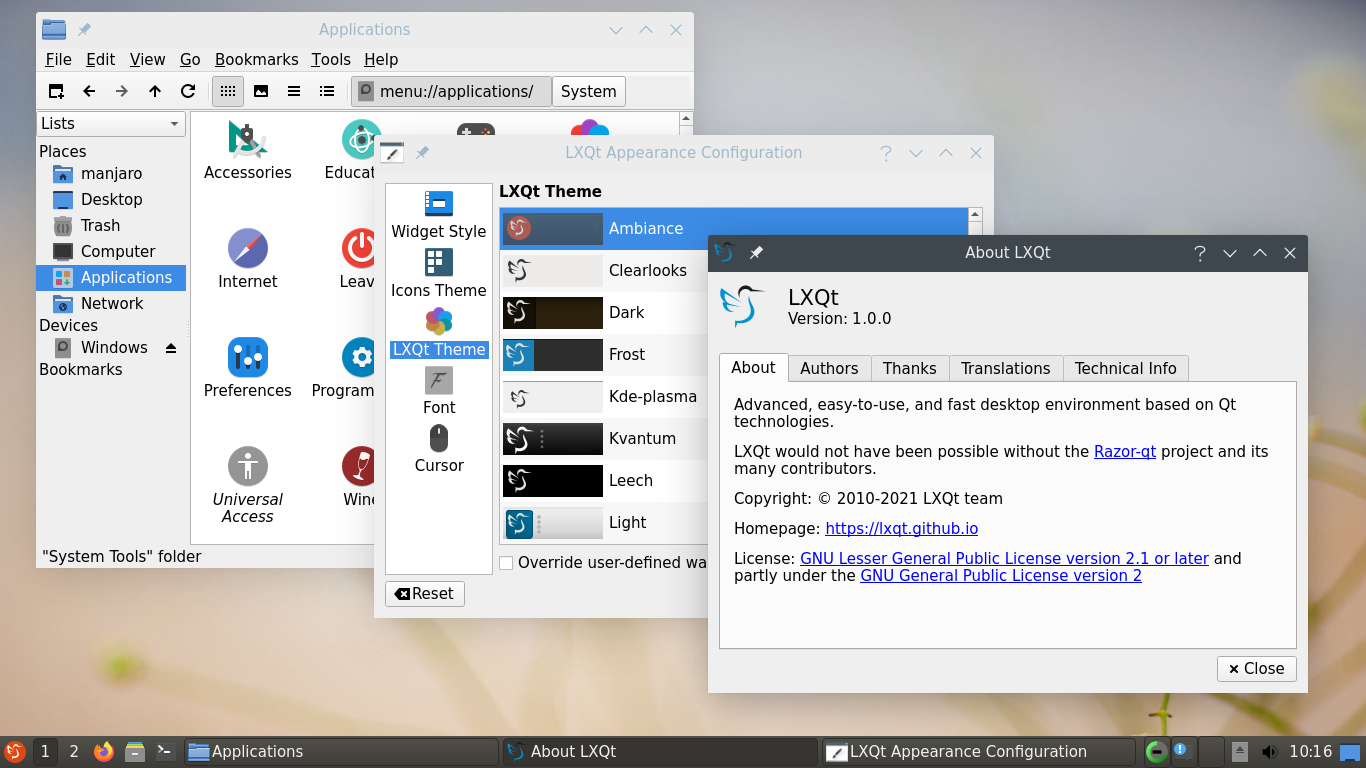Switch to the Translations tab

[1006, 369]
